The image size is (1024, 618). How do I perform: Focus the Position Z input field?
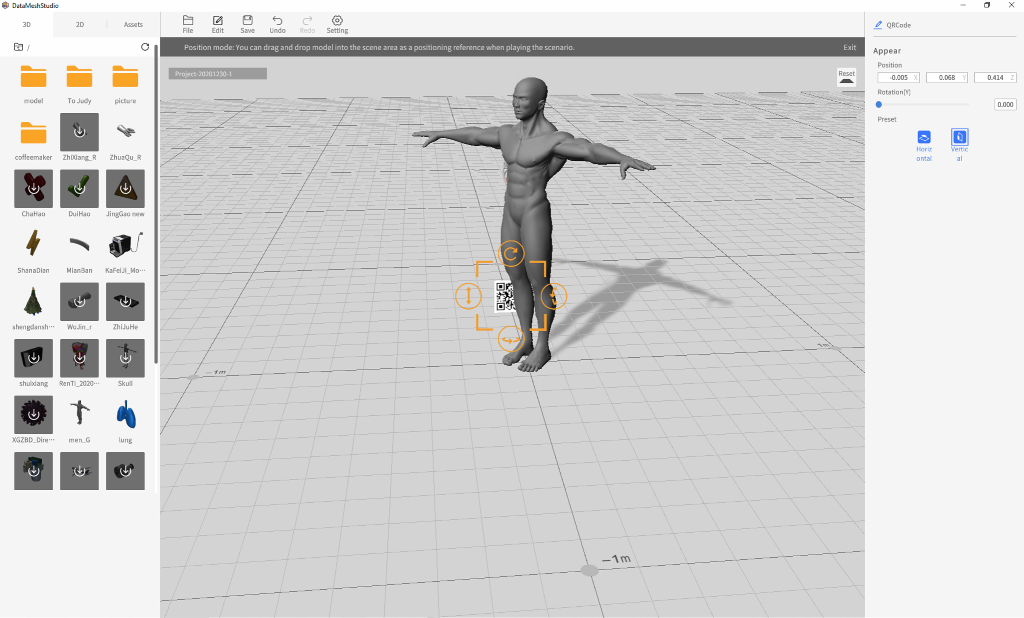995,78
